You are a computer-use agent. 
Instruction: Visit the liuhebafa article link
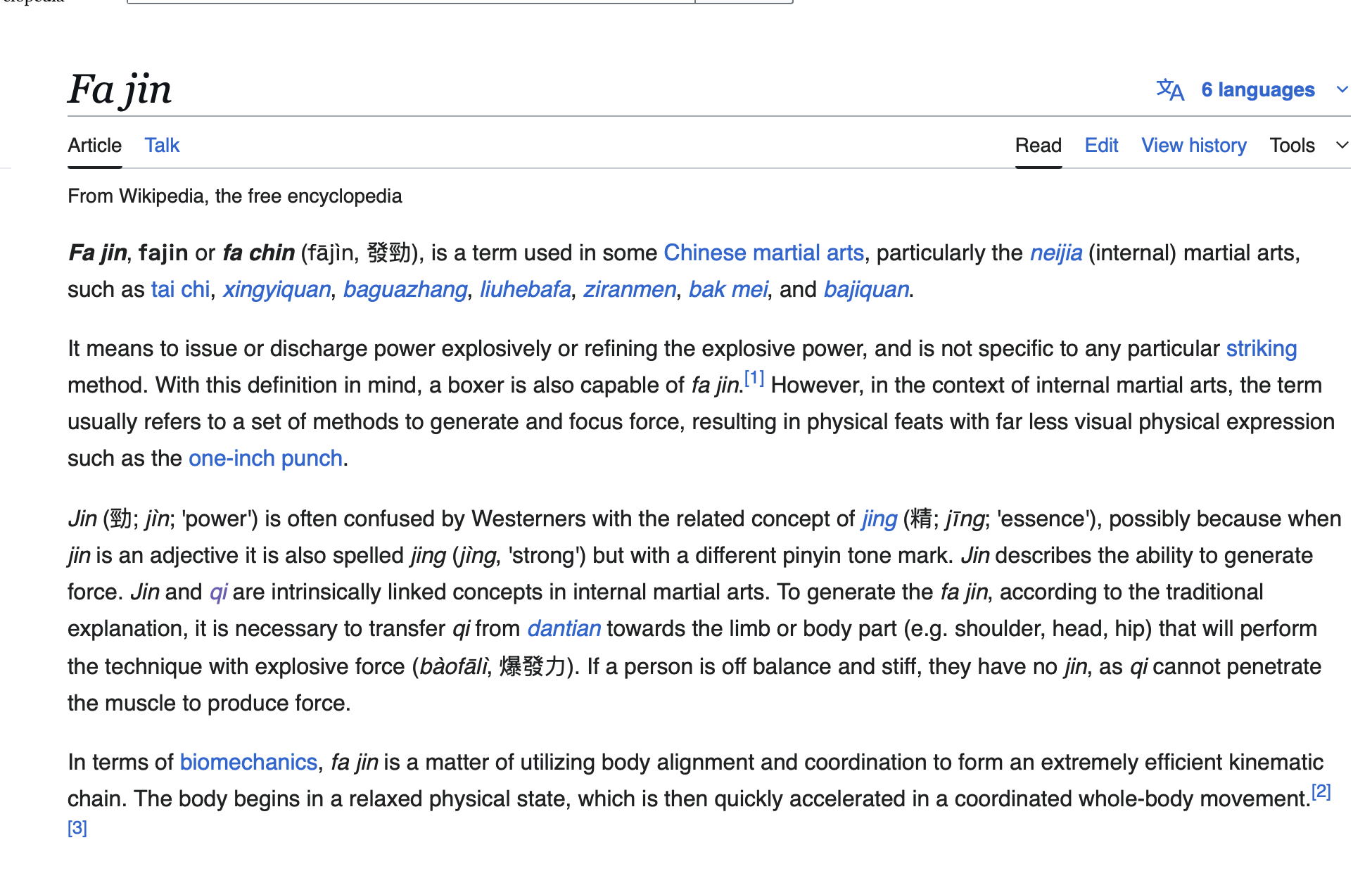point(525,289)
